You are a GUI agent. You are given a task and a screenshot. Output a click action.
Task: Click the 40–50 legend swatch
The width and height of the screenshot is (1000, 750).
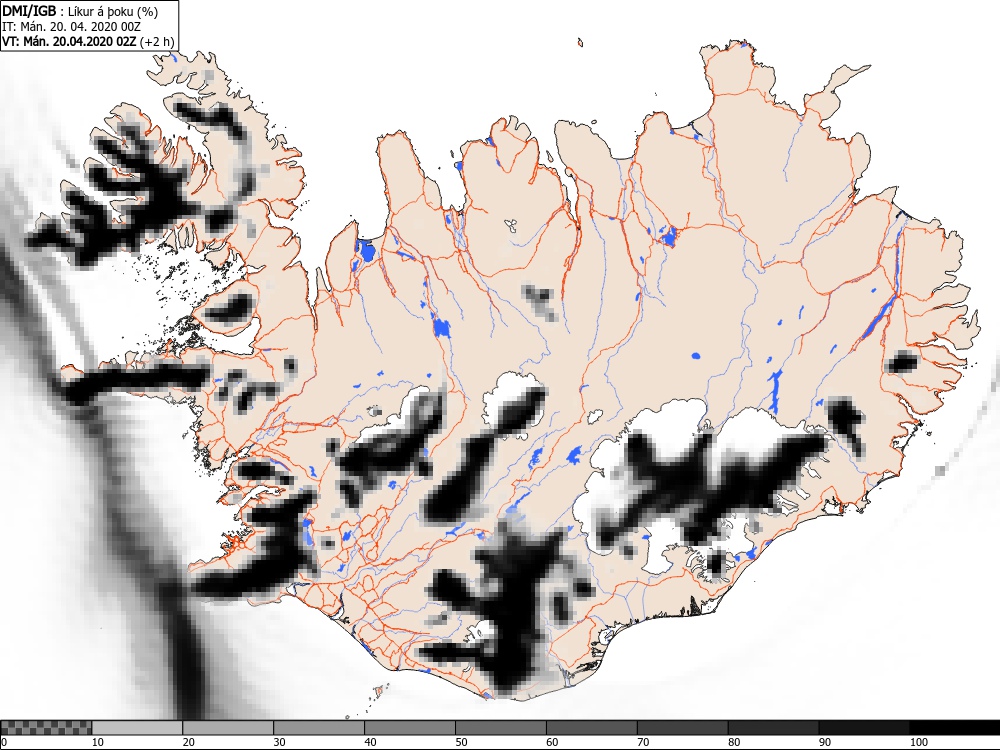[x=409, y=728]
